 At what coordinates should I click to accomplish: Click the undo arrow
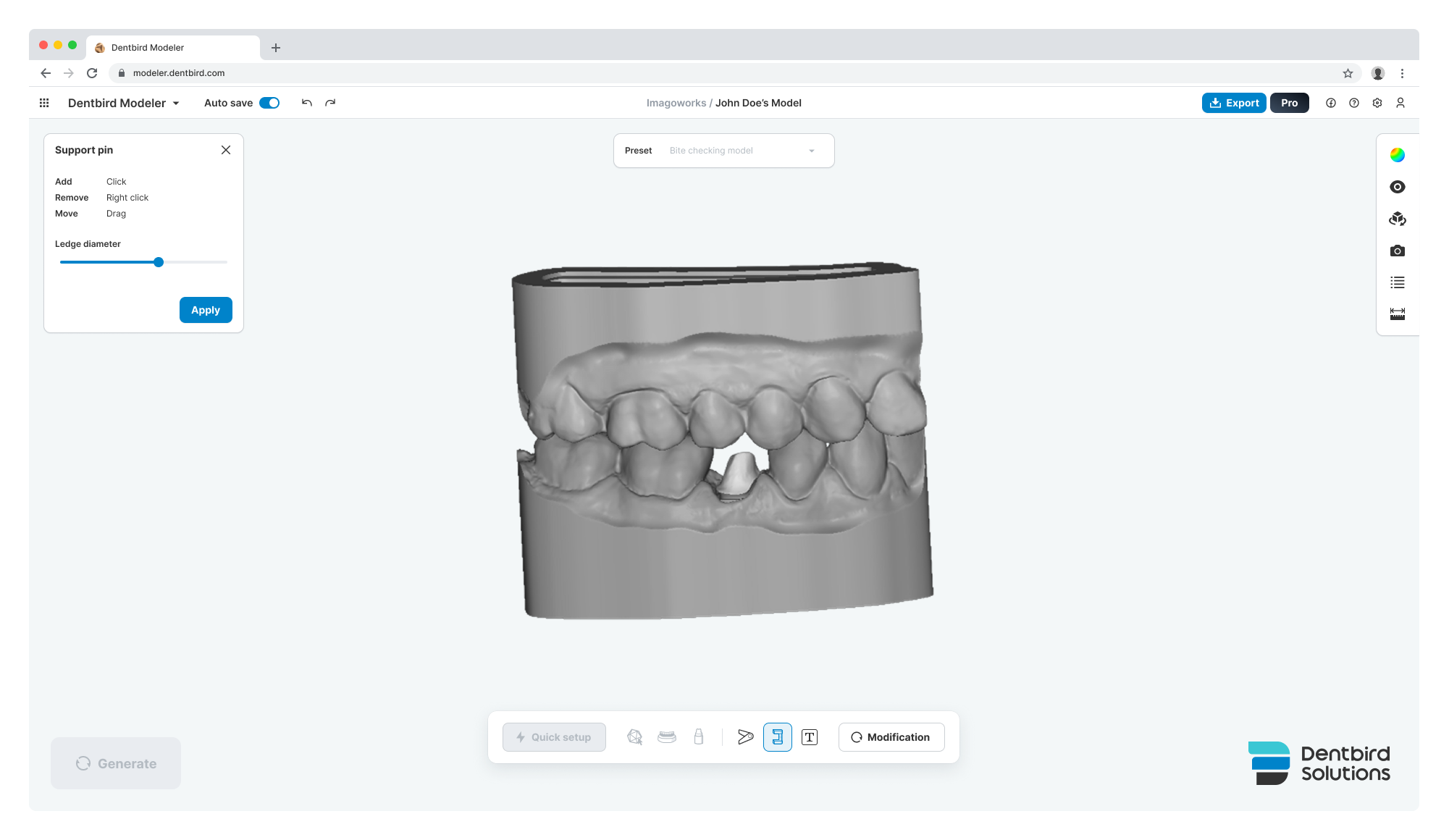point(307,103)
